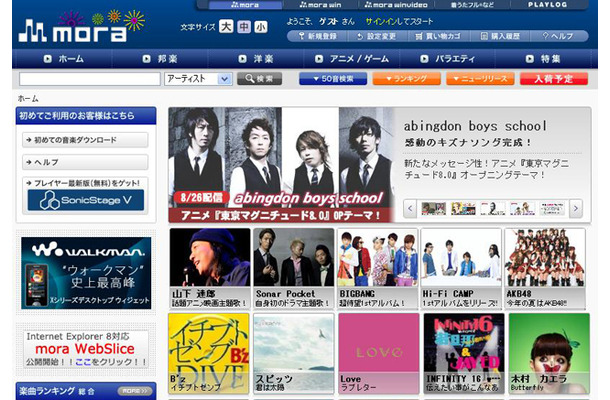The image size is (610, 400).
Task: Open Love ラブレター album tile
Action: 379,354
